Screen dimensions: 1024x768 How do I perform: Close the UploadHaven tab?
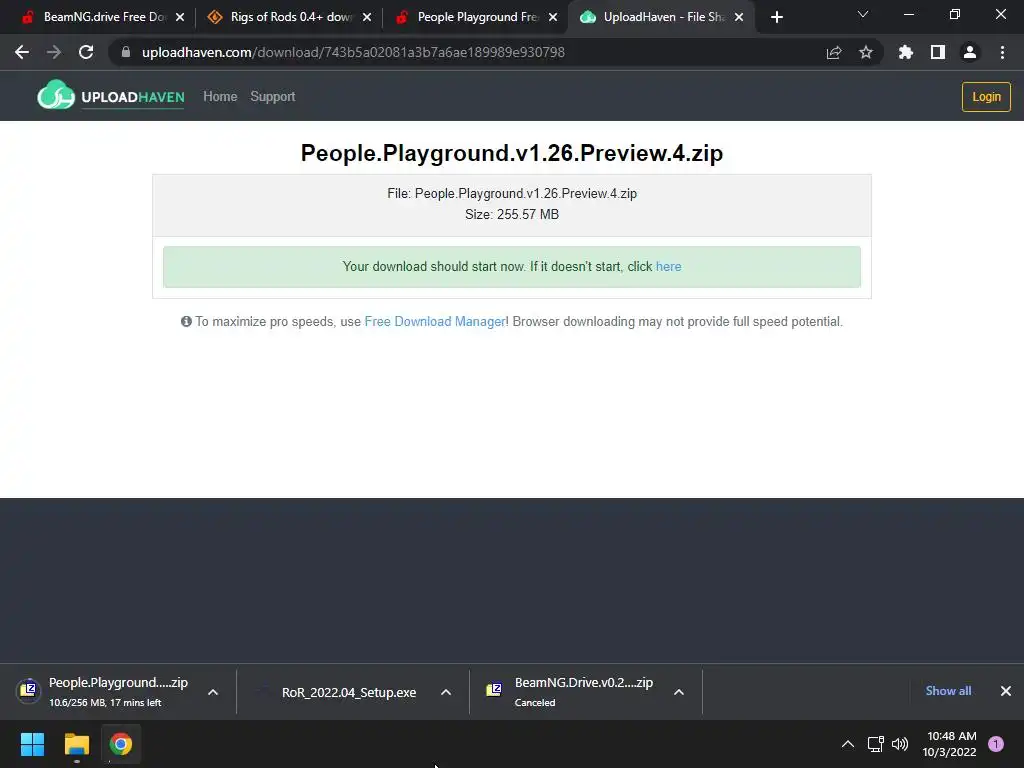pyautogui.click(x=739, y=17)
